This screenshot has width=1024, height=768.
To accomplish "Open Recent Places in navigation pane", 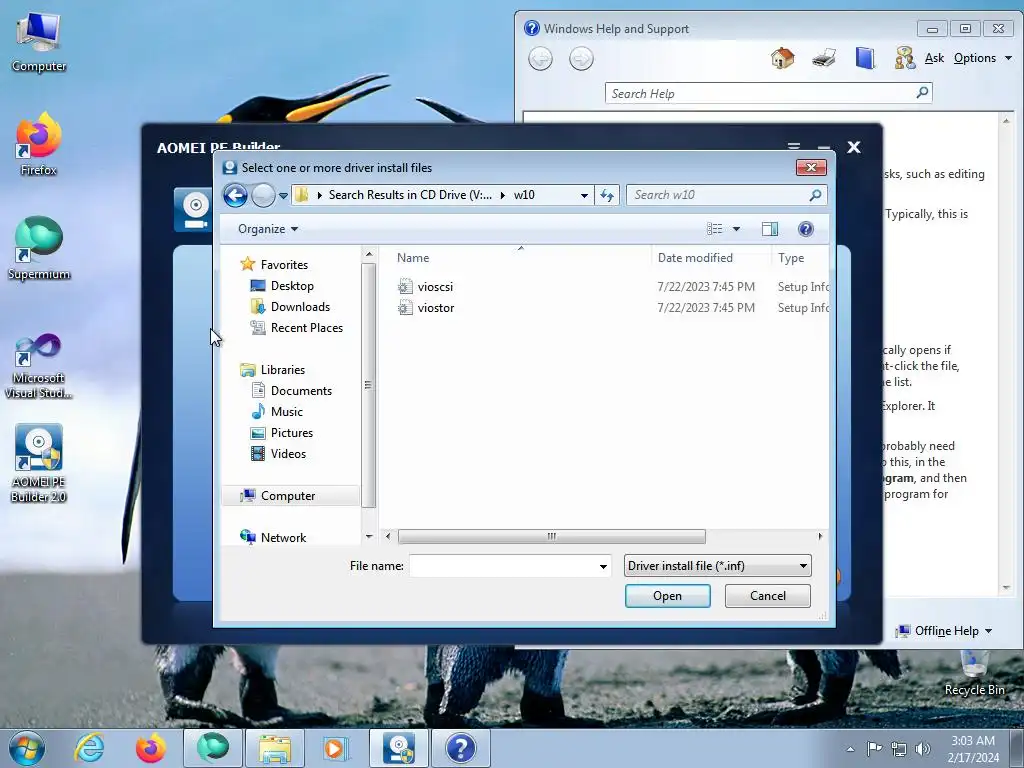I will [x=306, y=328].
